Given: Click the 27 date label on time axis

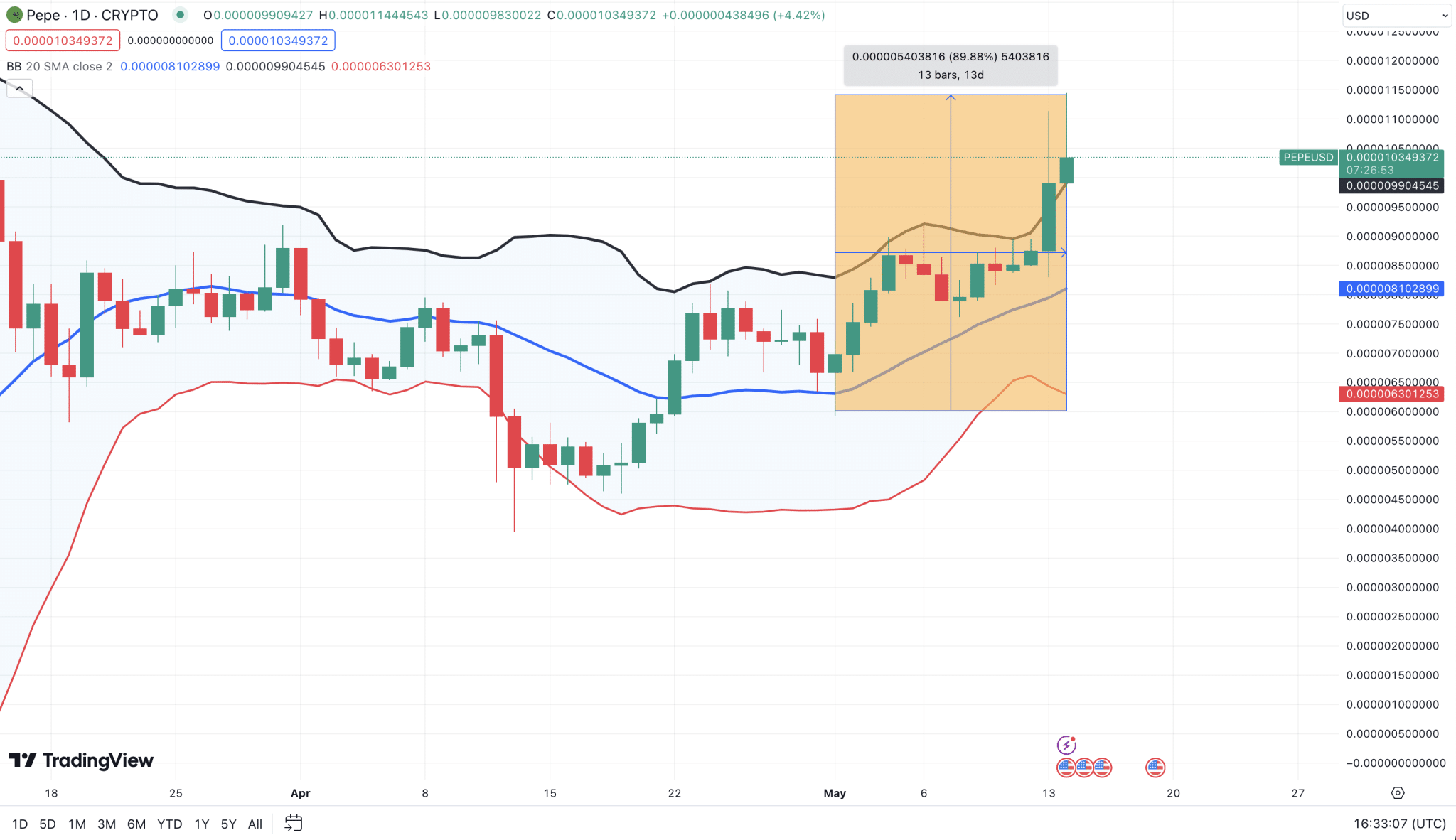Looking at the screenshot, I should tap(1298, 793).
